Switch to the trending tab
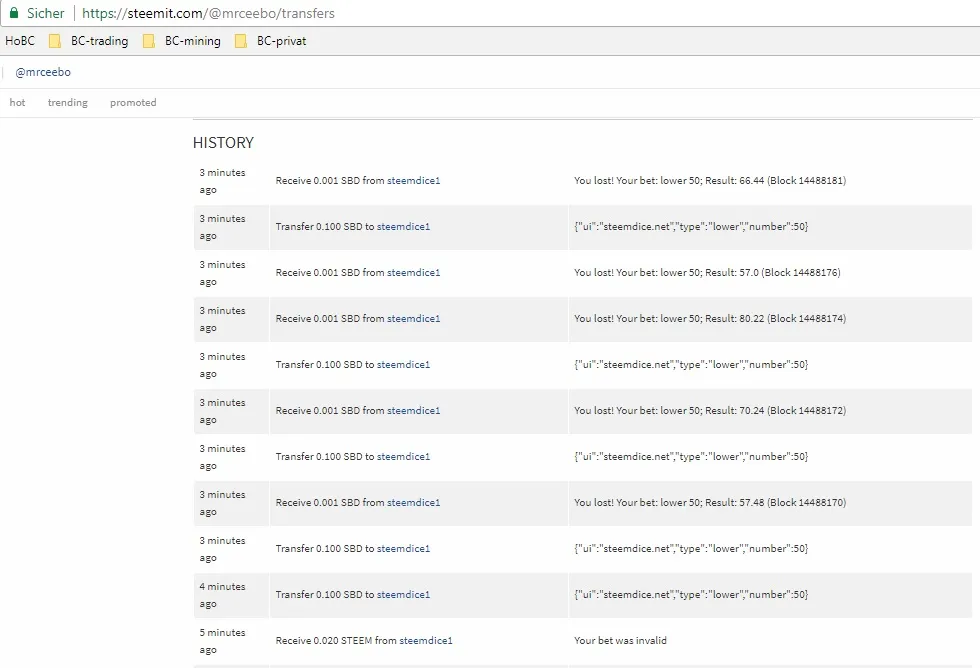Screen dimensions: 980x668 click(x=68, y=102)
